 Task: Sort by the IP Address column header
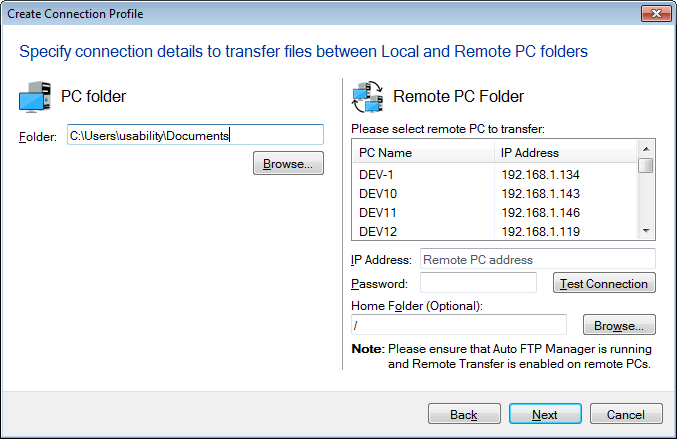coord(566,152)
